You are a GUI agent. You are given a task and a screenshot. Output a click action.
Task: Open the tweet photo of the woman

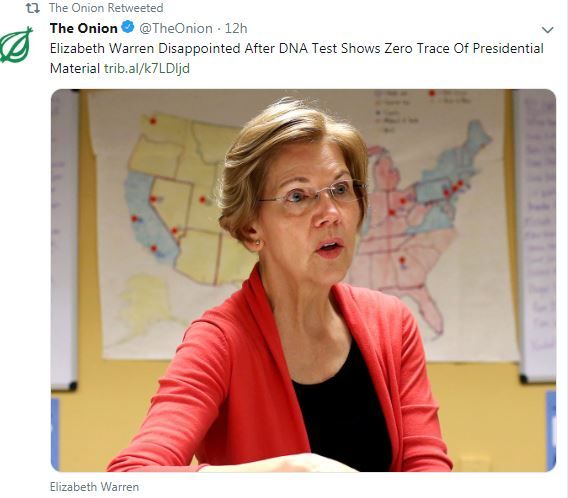[x=303, y=280]
